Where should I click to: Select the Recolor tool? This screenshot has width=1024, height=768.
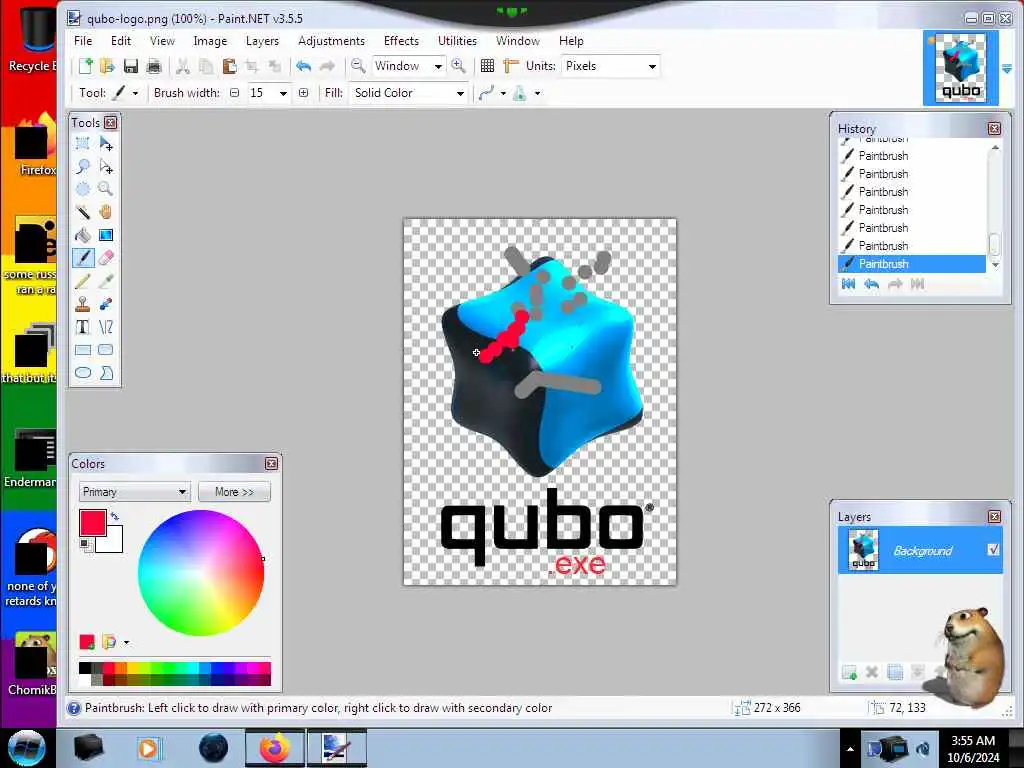click(x=106, y=304)
